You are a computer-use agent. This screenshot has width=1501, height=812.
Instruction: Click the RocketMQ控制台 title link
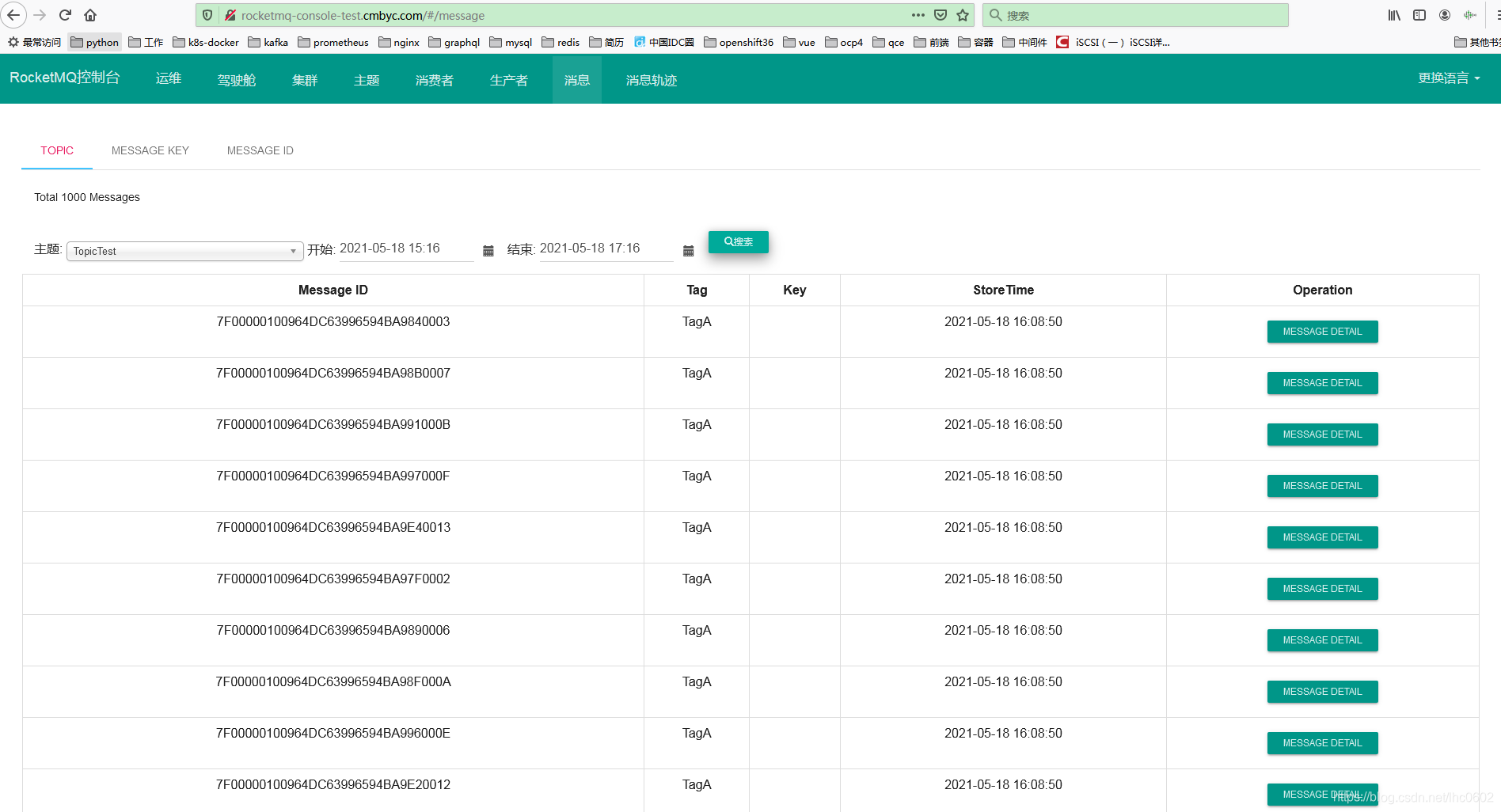point(65,78)
